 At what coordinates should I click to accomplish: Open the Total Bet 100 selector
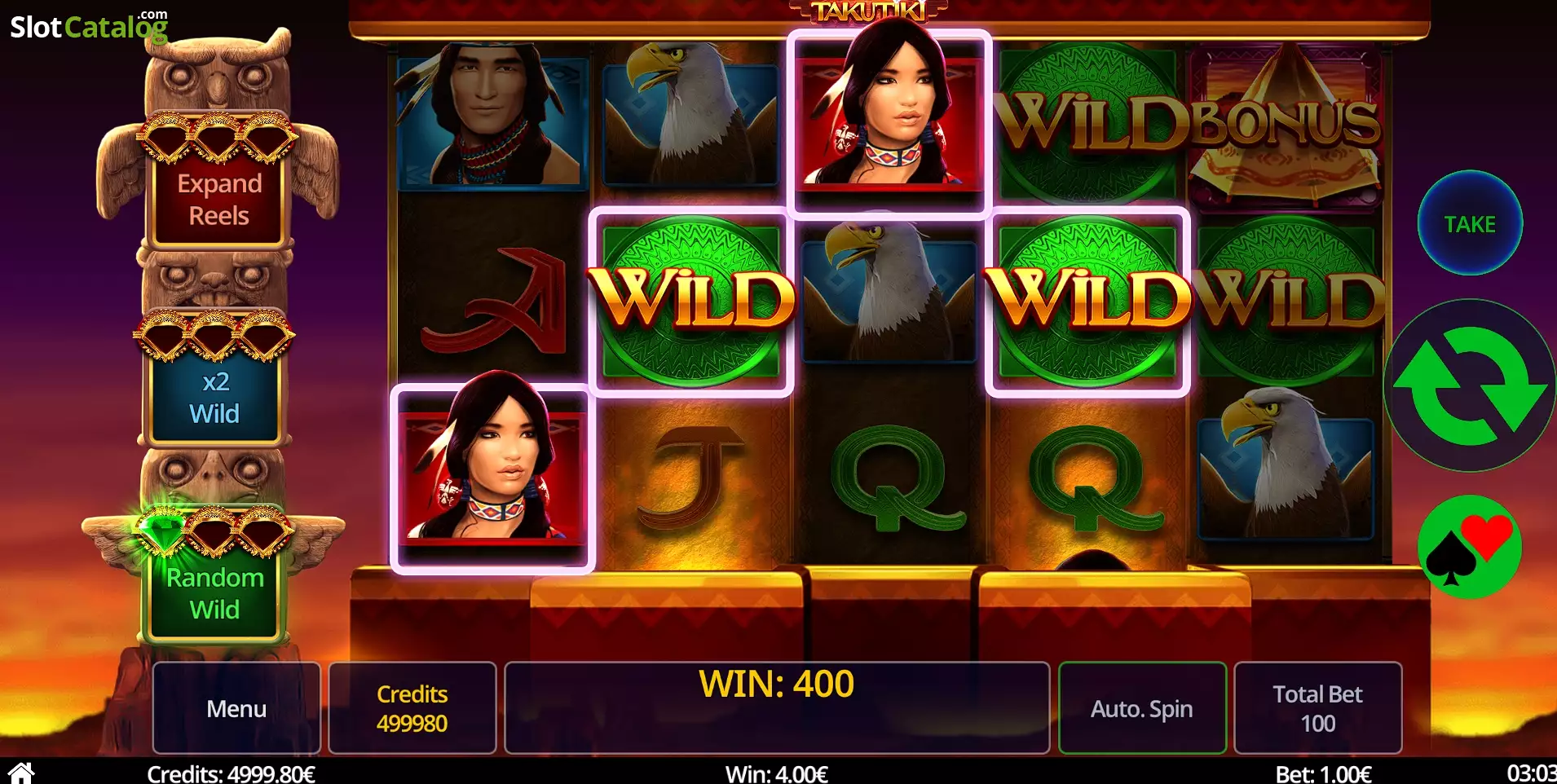[1317, 708]
